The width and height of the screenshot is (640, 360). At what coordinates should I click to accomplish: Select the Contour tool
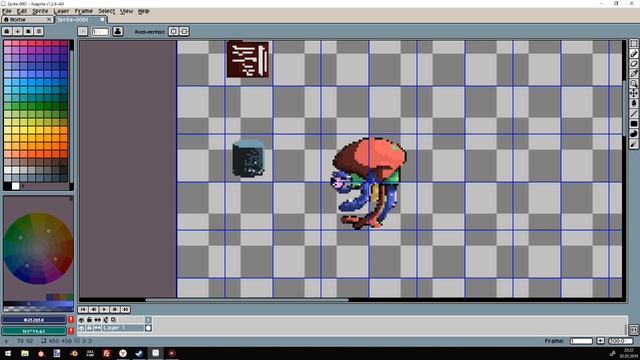633,134
